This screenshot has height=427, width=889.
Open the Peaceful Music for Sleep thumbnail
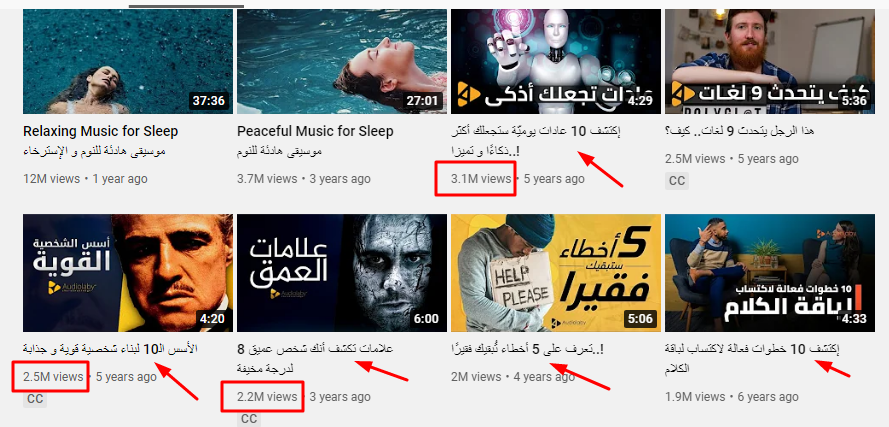(342, 61)
